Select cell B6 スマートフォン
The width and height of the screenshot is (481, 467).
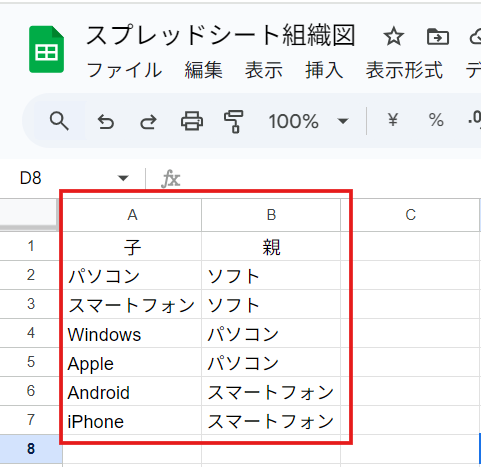point(271,391)
